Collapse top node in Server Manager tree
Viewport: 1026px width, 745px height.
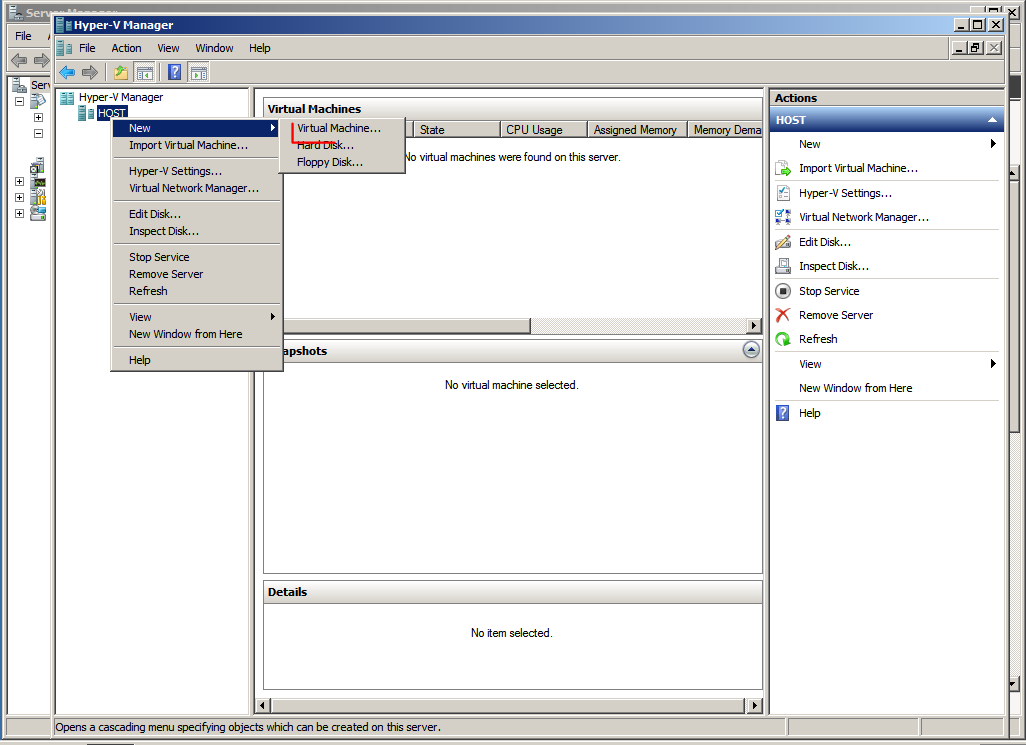[x=20, y=101]
